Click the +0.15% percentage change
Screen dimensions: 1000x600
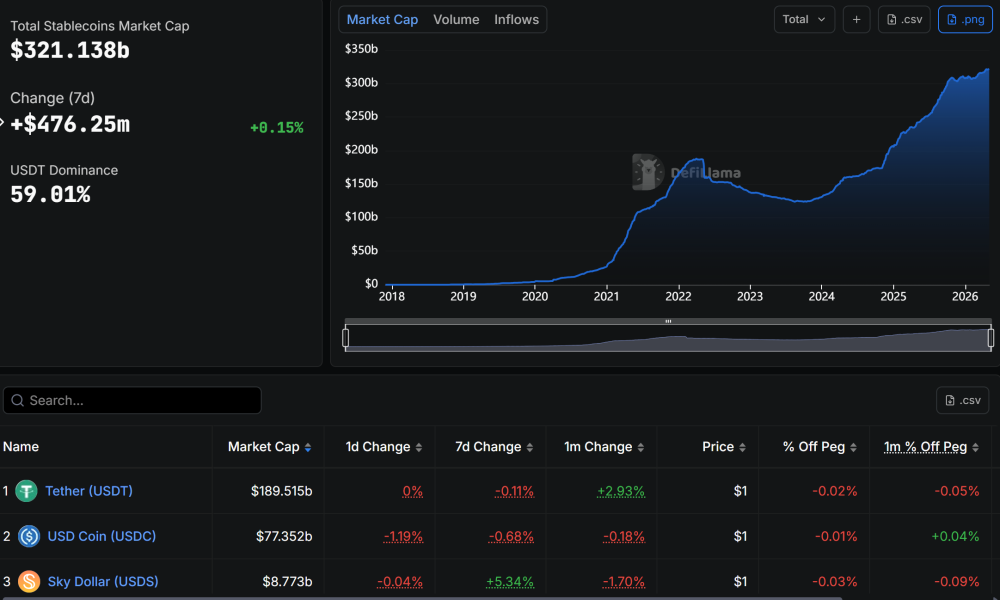point(276,128)
